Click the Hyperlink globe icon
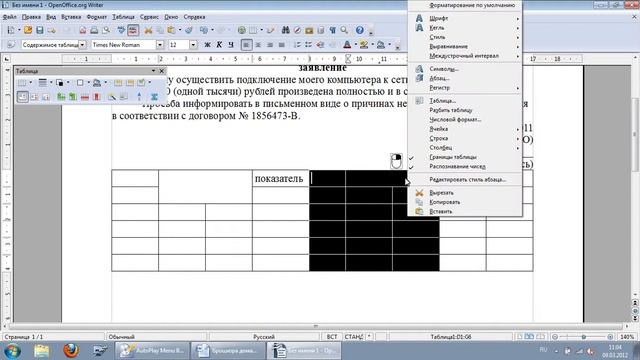Image resolution: width=640 pixels, height=360 pixels. [x=242, y=30]
